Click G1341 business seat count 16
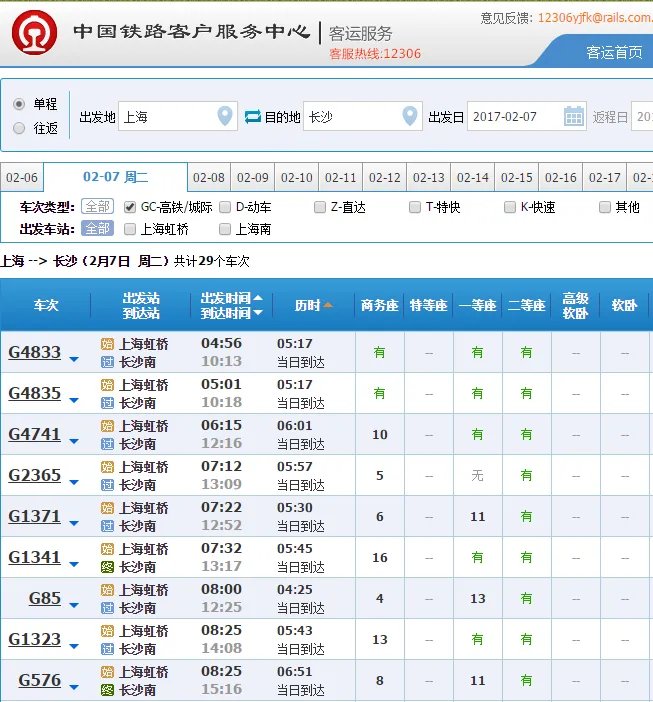This screenshot has height=702, width=653. (x=380, y=558)
